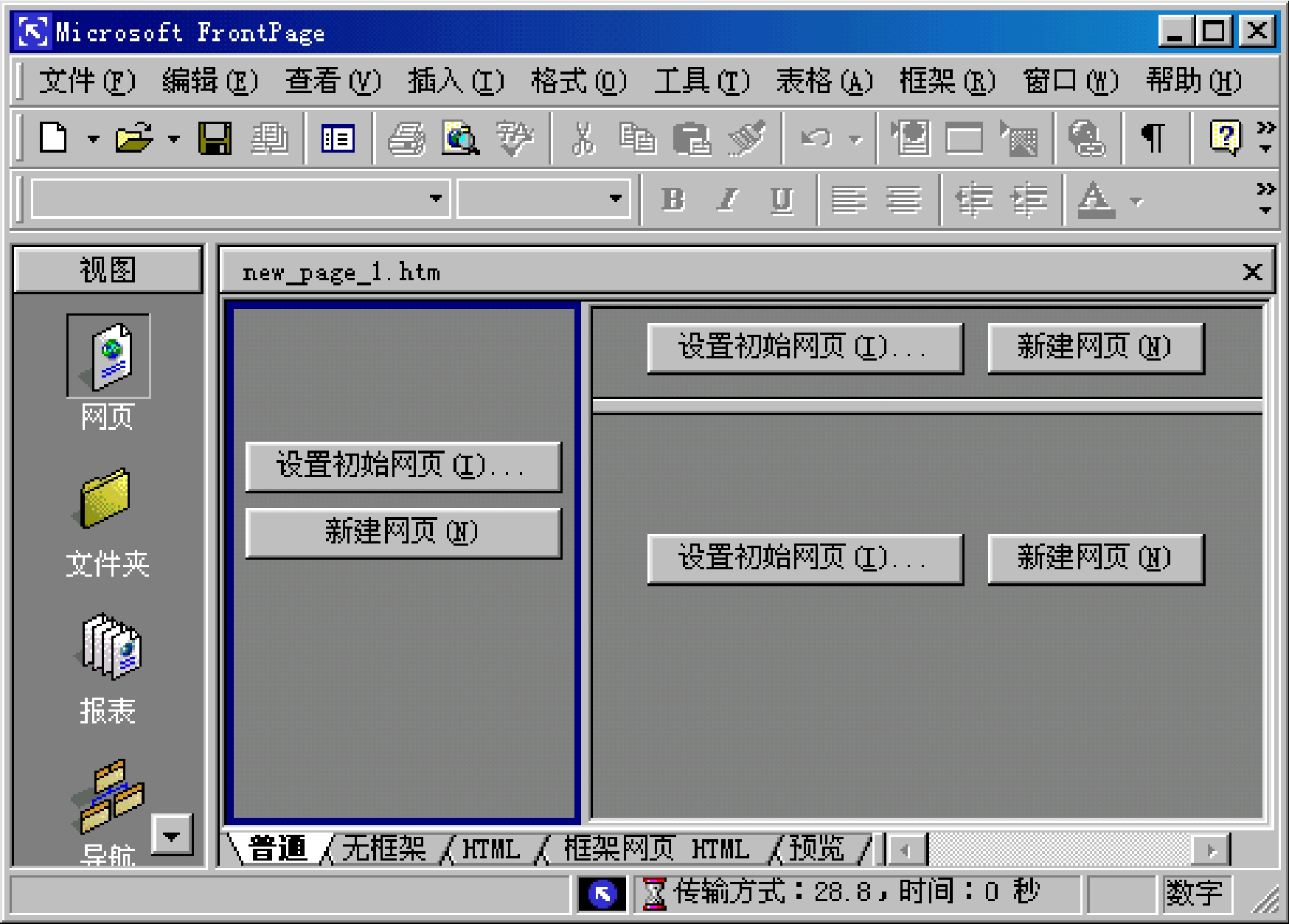Screen dimensions: 1289x924
Task: Click the Publish Web toolbar icon
Action: pos(270,138)
